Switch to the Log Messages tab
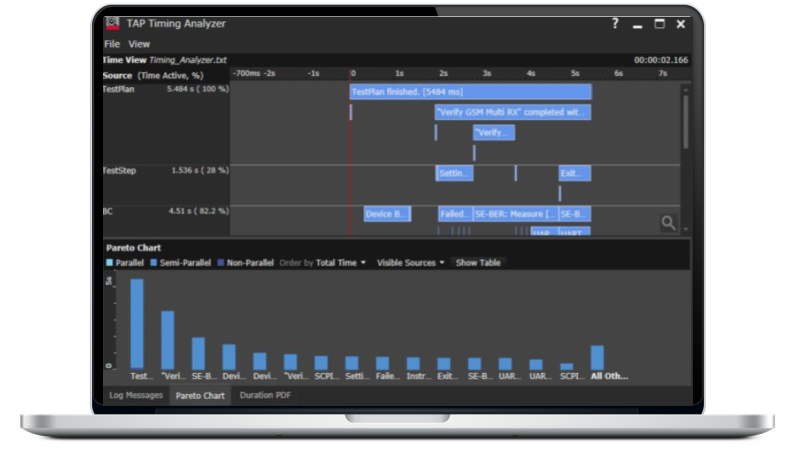800x450 pixels. click(135, 395)
